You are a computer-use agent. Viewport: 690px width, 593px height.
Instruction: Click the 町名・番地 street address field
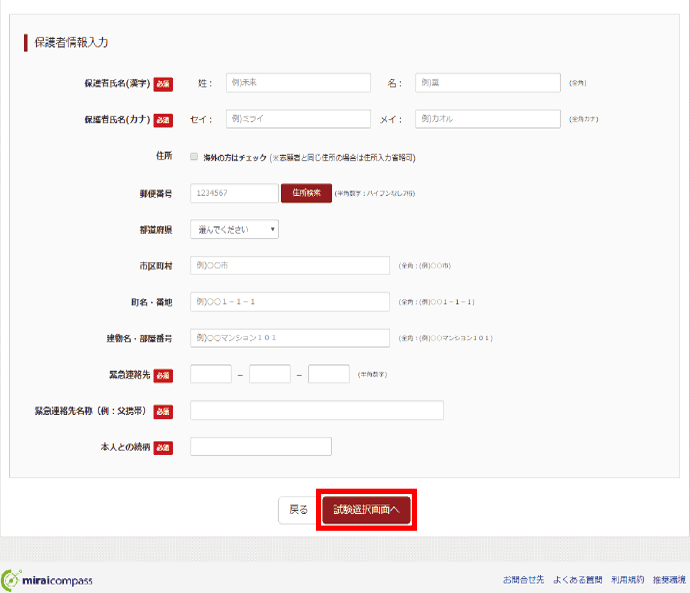coord(290,302)
